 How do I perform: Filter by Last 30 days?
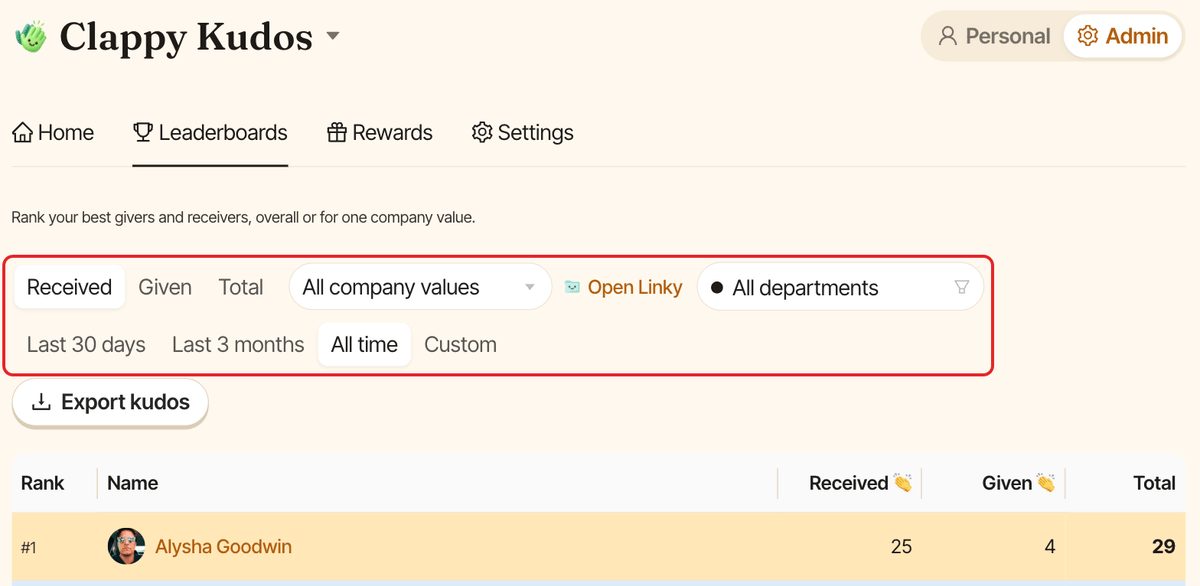pos(86,345)
